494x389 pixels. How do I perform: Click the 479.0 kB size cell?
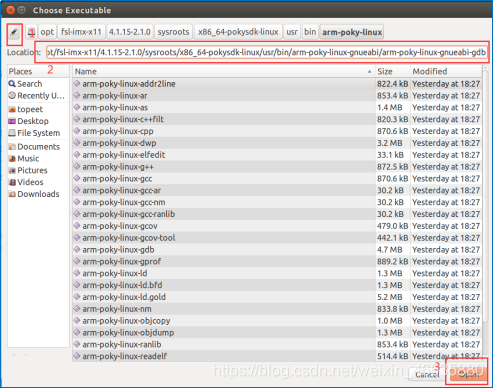(x=392, y=226)
